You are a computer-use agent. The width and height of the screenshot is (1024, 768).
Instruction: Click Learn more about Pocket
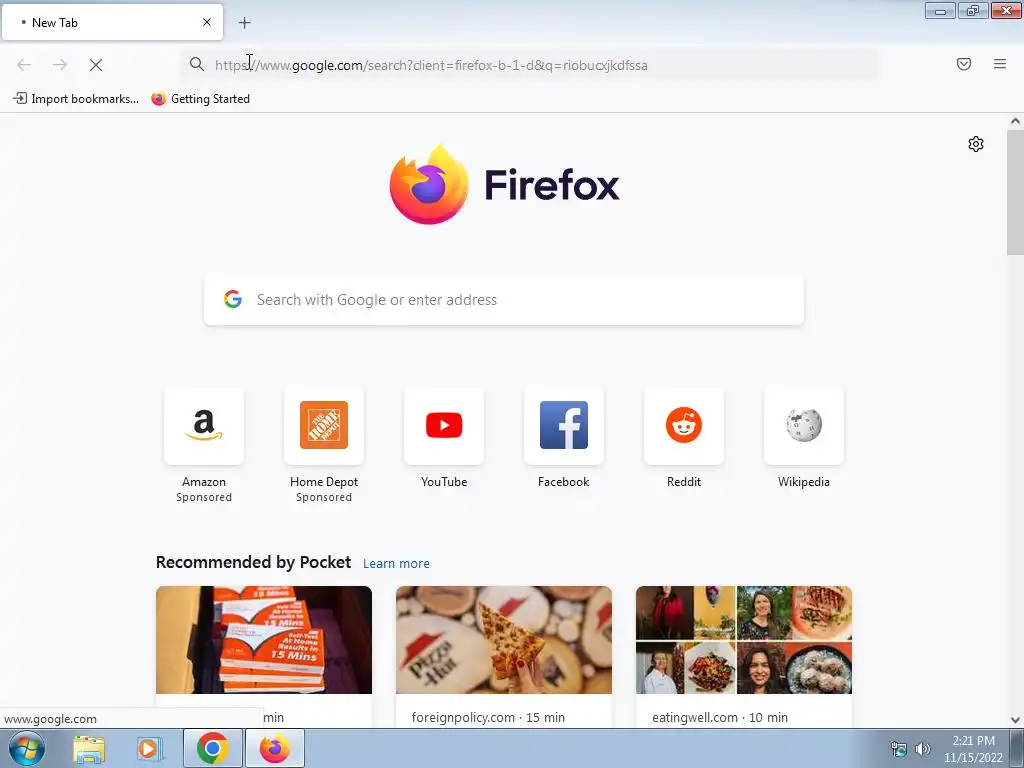396,564
